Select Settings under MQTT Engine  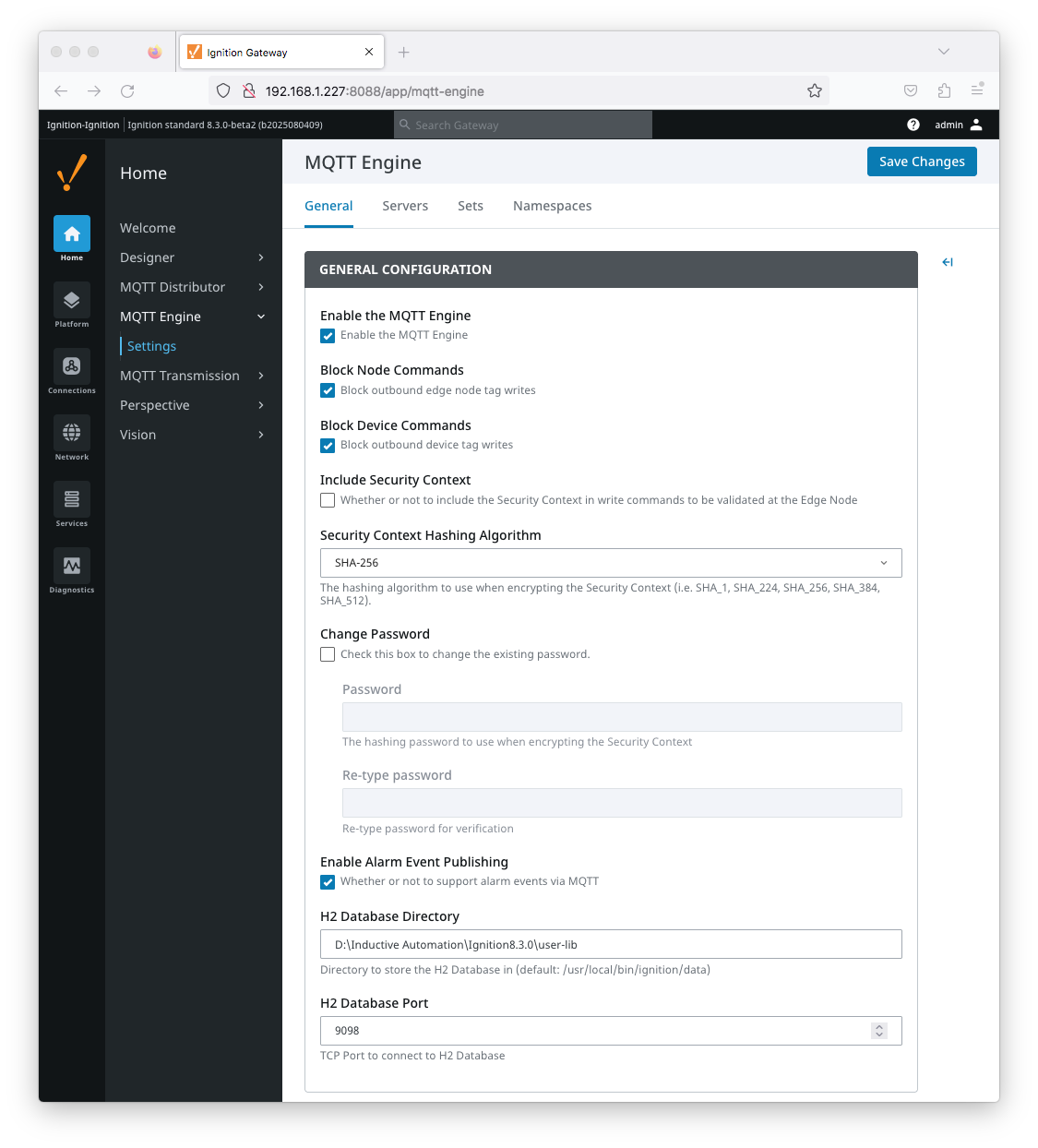click(x=151, y=346)
